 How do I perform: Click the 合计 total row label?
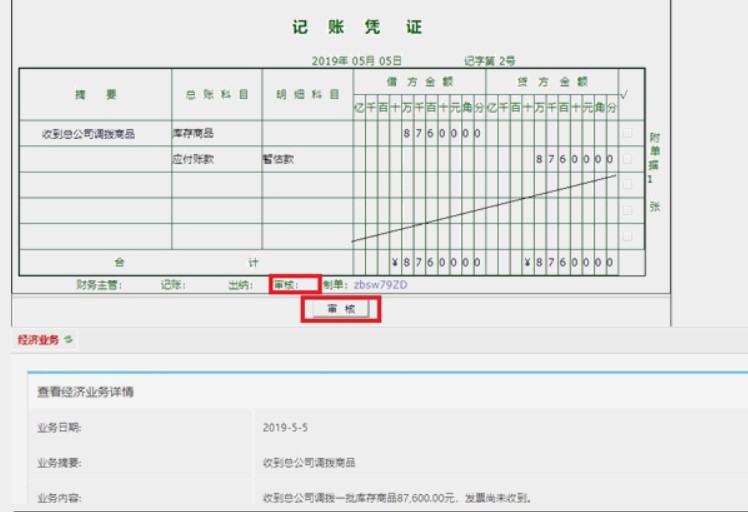(186, 262)
